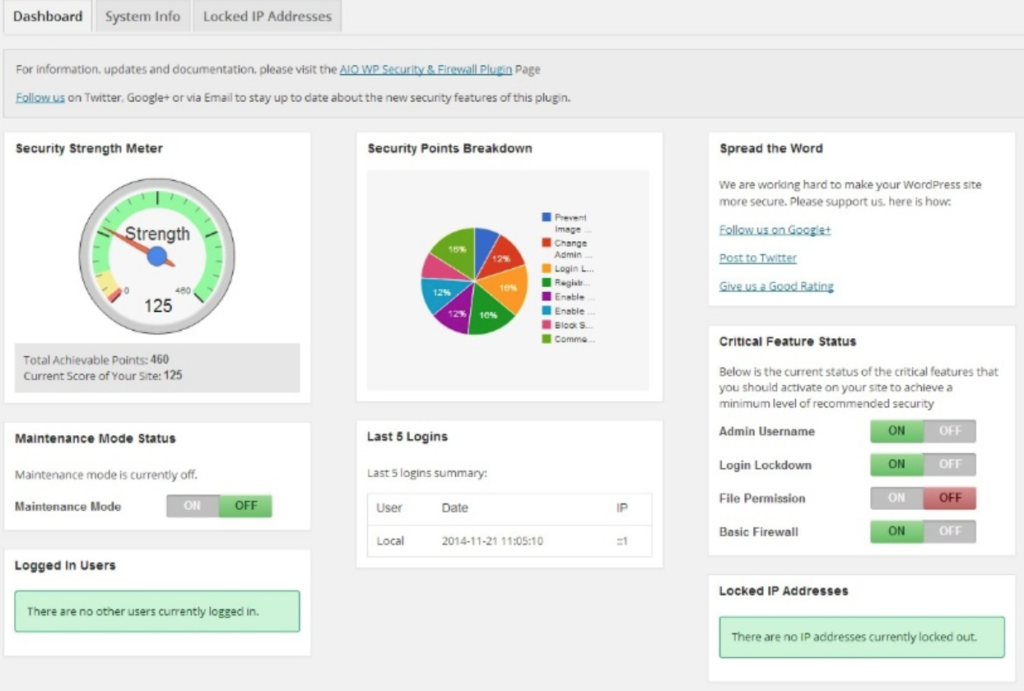
Task: Toggle the Maintenance Mode switch
Action: click(x=219, y=506)
